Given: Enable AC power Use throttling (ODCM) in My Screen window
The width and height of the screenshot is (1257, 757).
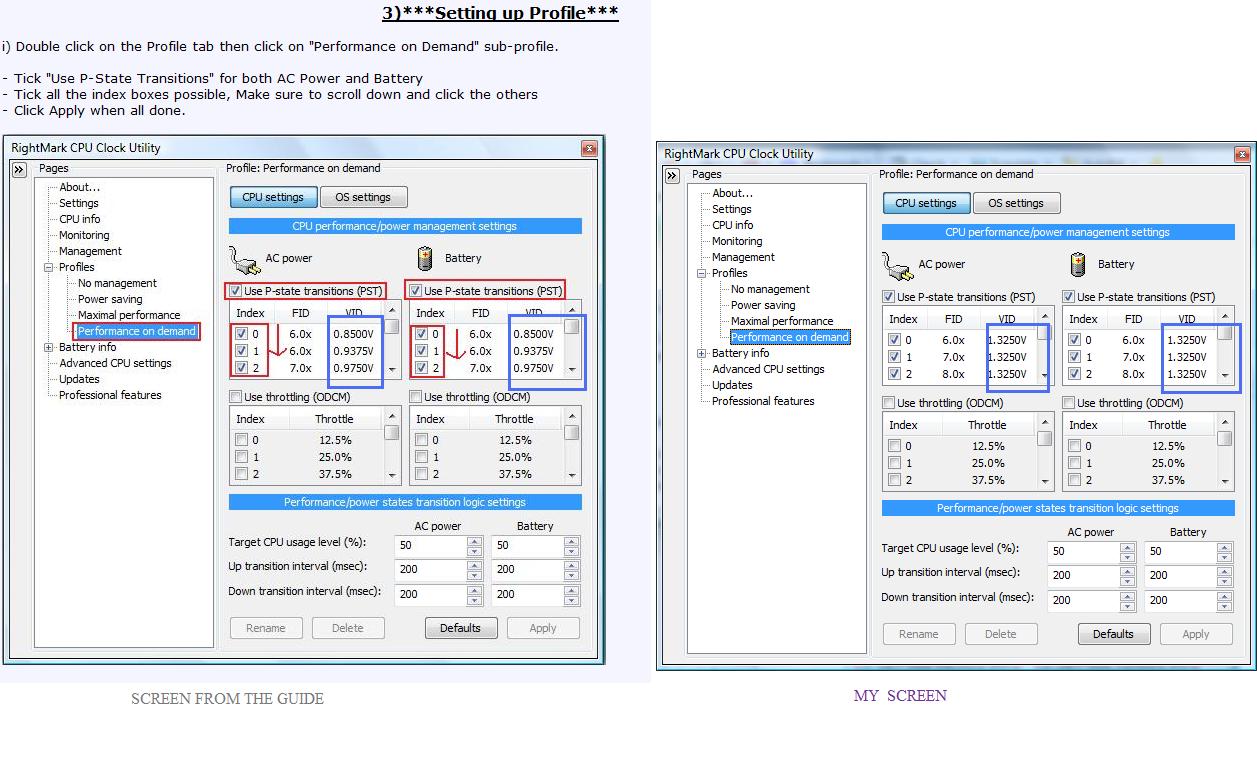Looking at the screenshot, I should pos(889,403).
